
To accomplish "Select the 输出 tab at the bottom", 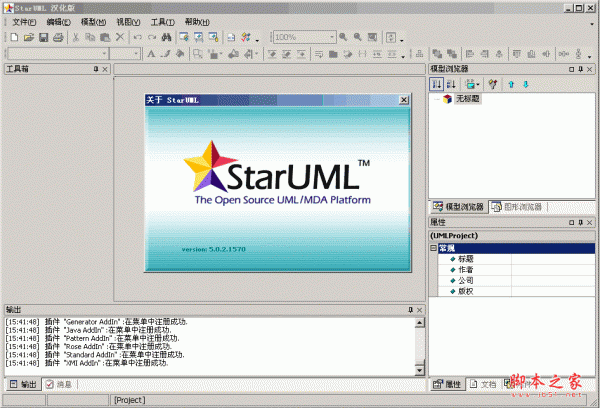I will [x=23, y=384].
